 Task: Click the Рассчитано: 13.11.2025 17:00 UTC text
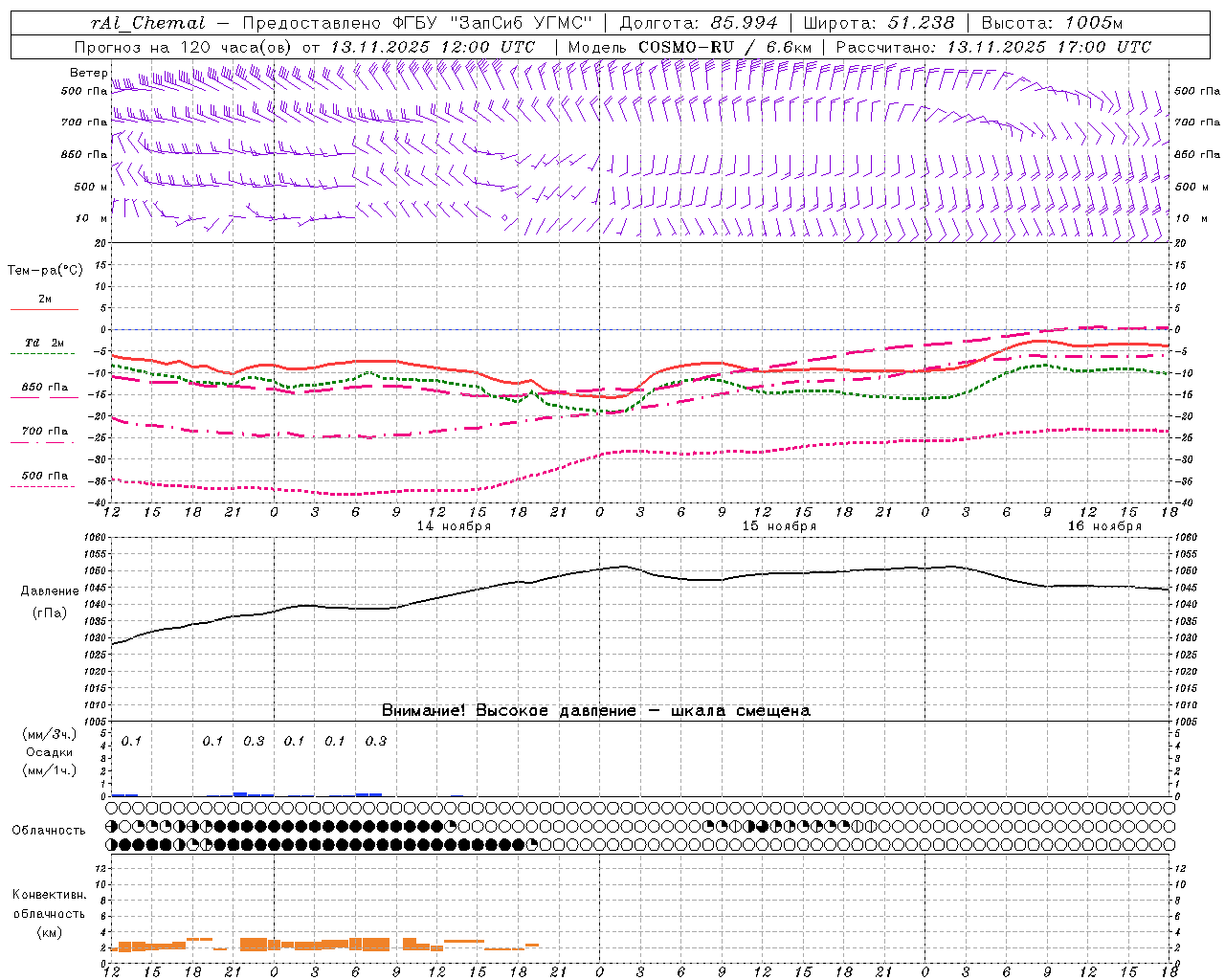993,46
